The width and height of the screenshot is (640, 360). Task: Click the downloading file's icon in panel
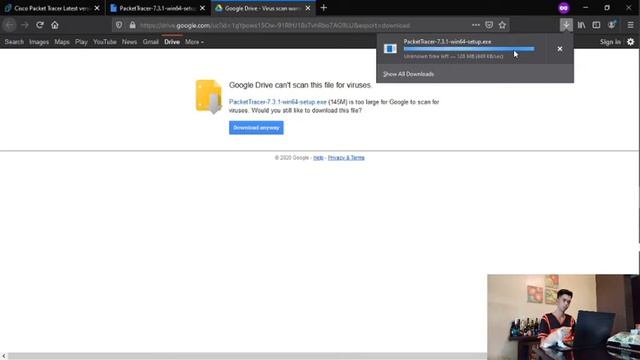(x=390, y=49)
